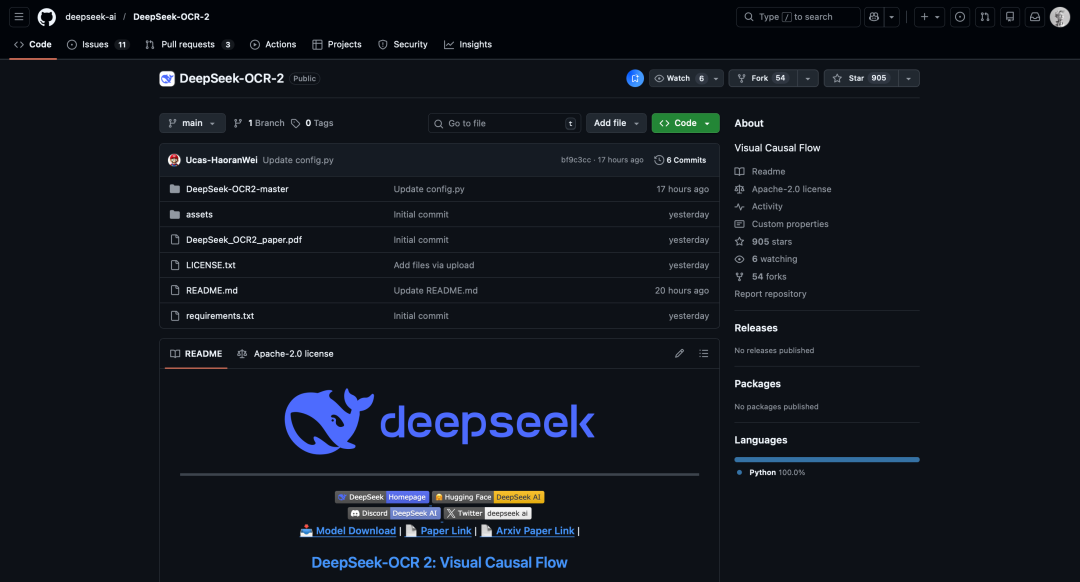
Task: View the 0 Tags link
Action: [312, 123]
